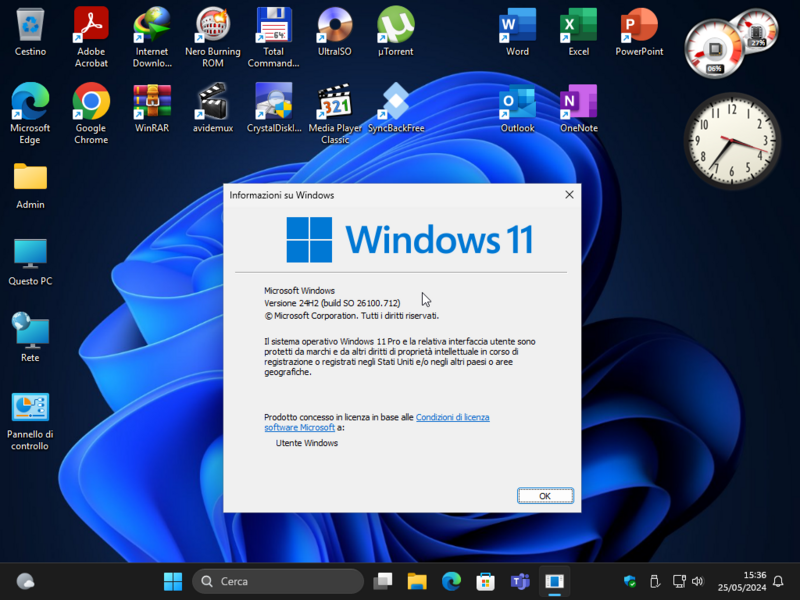Screen dimensions: 800x600
Task: Click the OK button in the dialog
Action: point(545,496)
